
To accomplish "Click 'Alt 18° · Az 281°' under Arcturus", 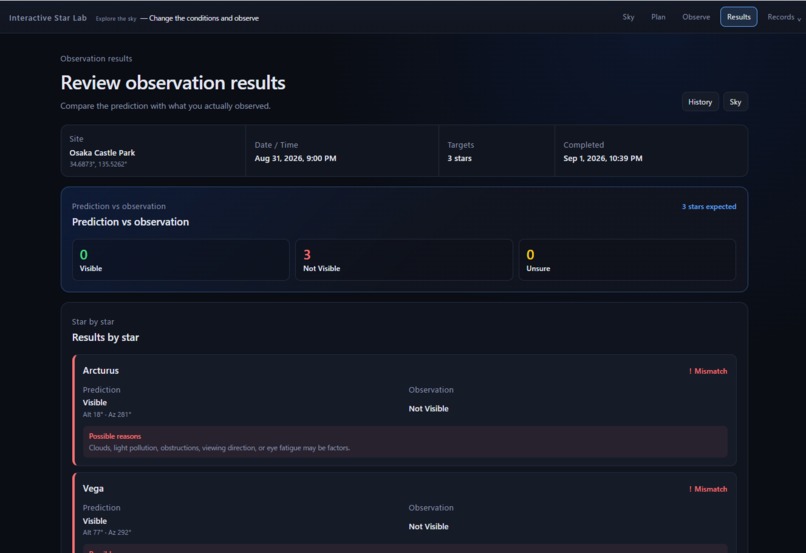I will [x=107, y=414].
